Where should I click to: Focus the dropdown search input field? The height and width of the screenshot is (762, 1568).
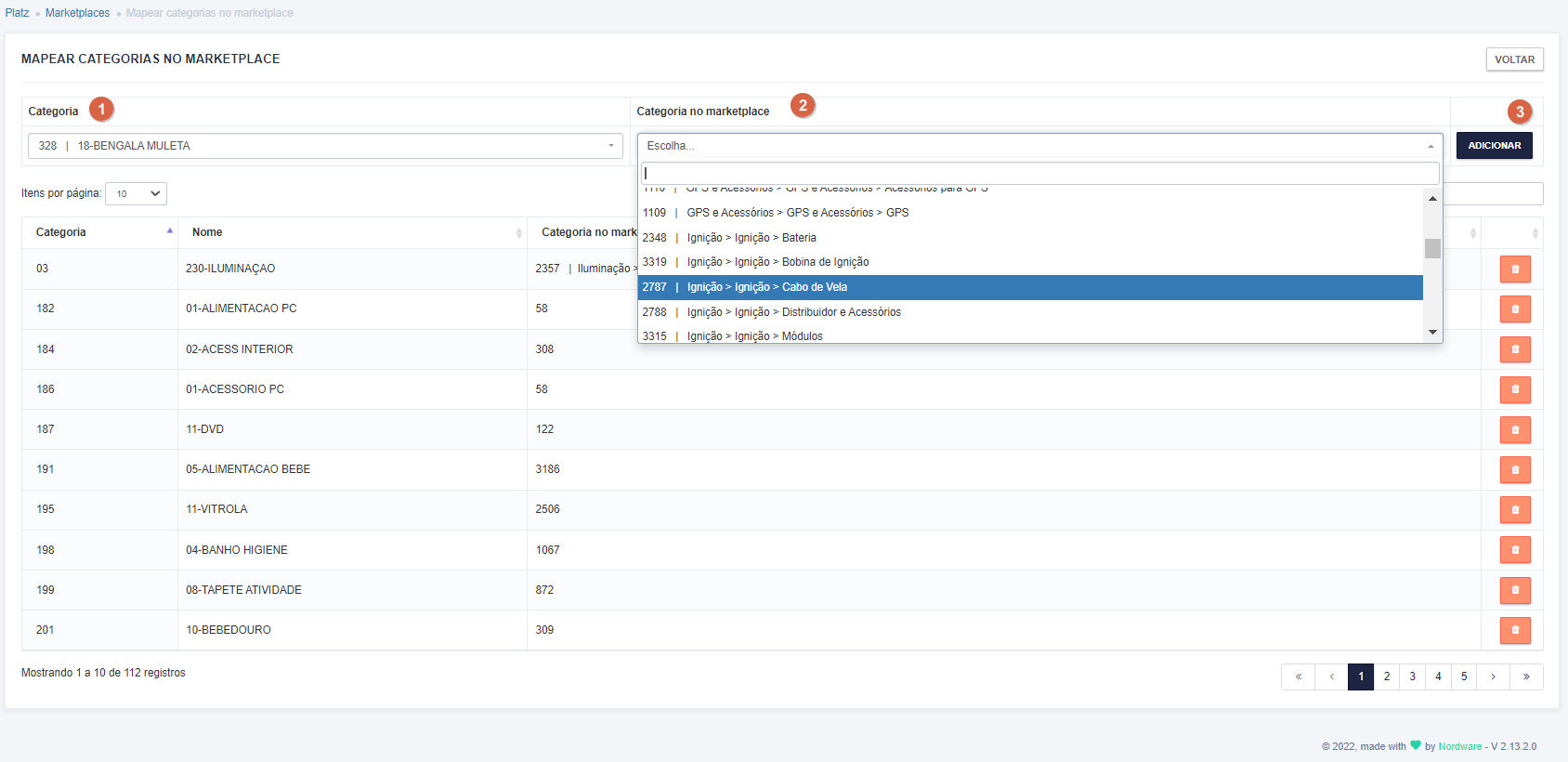coord(1039,173)
